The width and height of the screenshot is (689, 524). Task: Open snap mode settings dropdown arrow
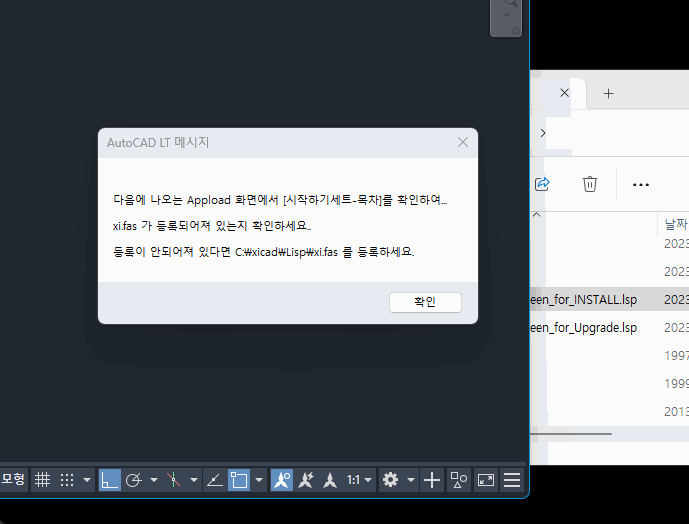click(x=87, y=480)
